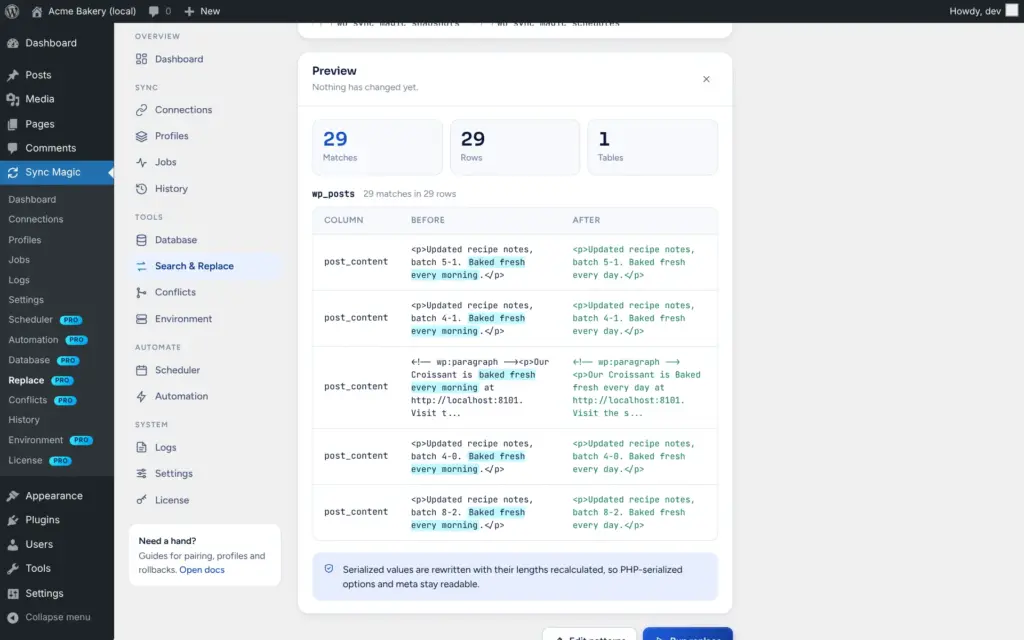Image resolution: width=1024 pixels, height=640 pixels.
Task: Click the grid icon beside Overview Dashboard
Action: [141, 59]
